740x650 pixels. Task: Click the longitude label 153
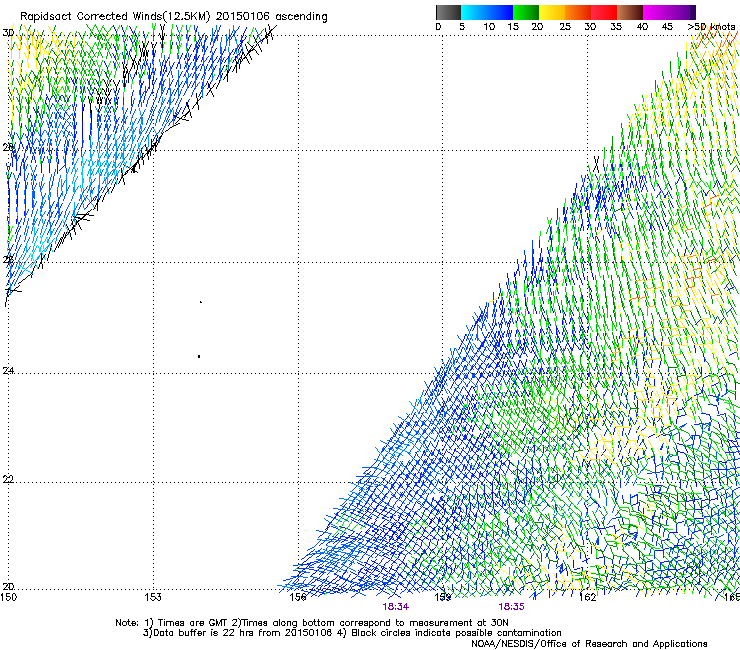[x=153, y=597]
